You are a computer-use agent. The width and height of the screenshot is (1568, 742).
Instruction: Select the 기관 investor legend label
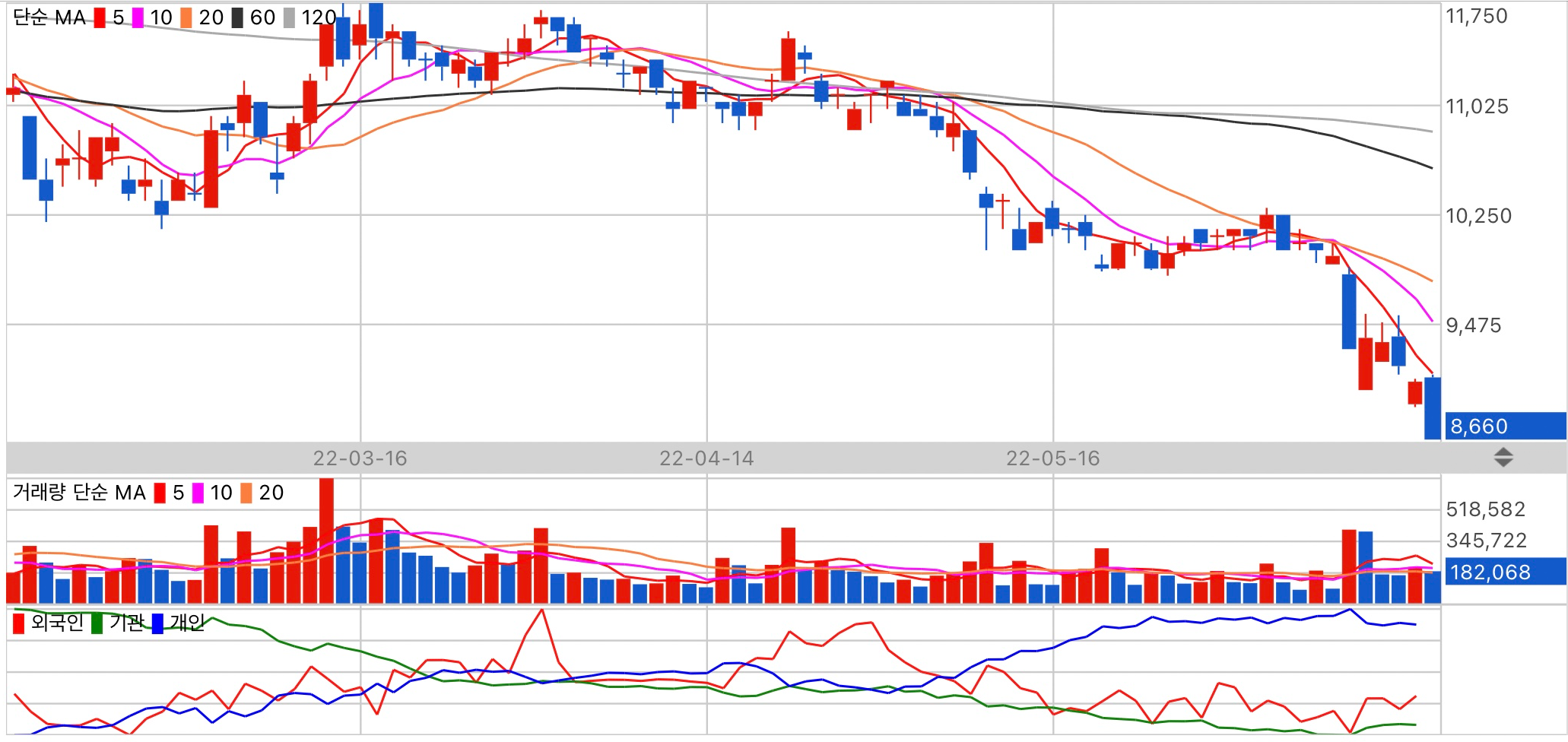coord(126,623)
